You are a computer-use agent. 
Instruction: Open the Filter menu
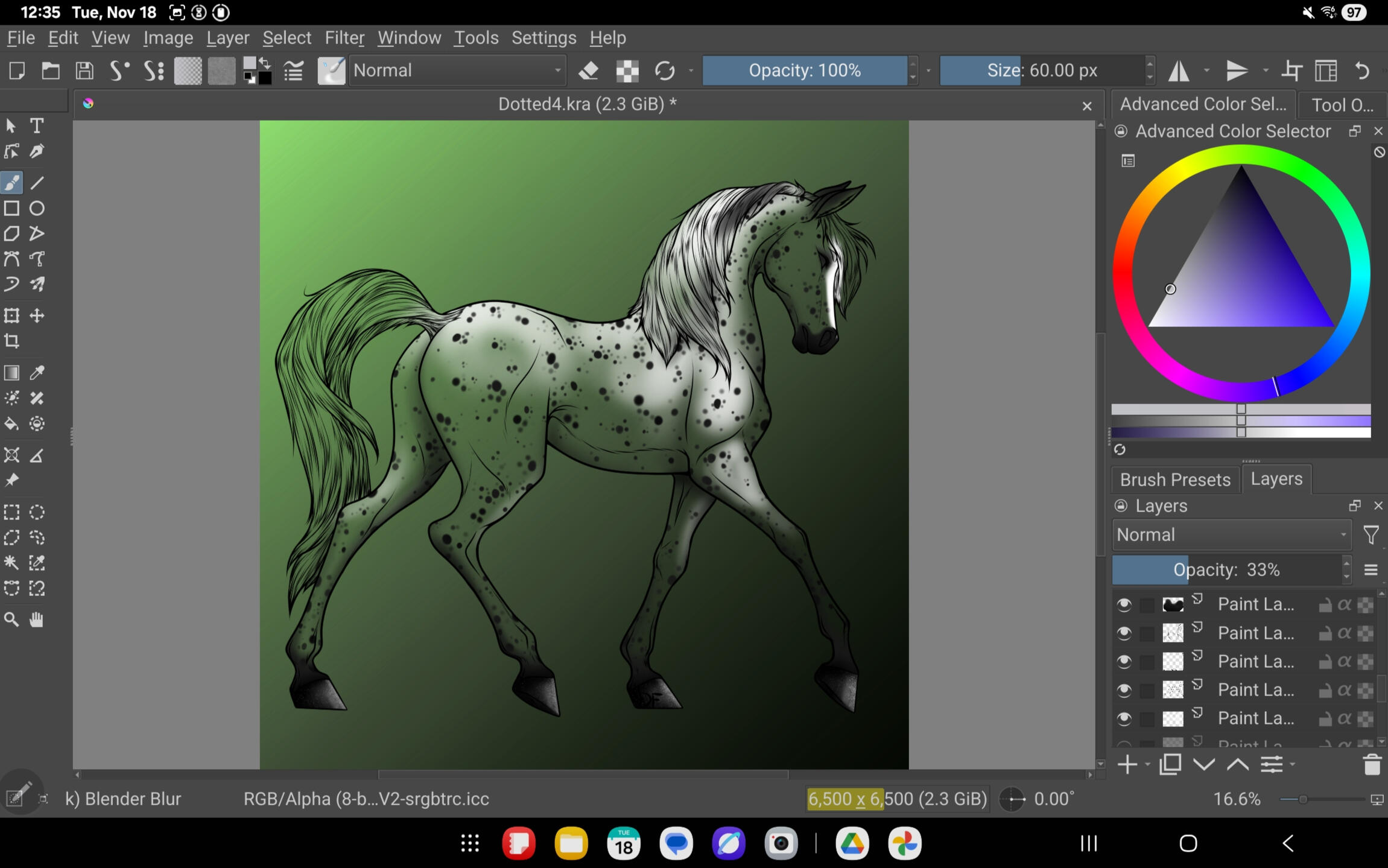[344, 38]
